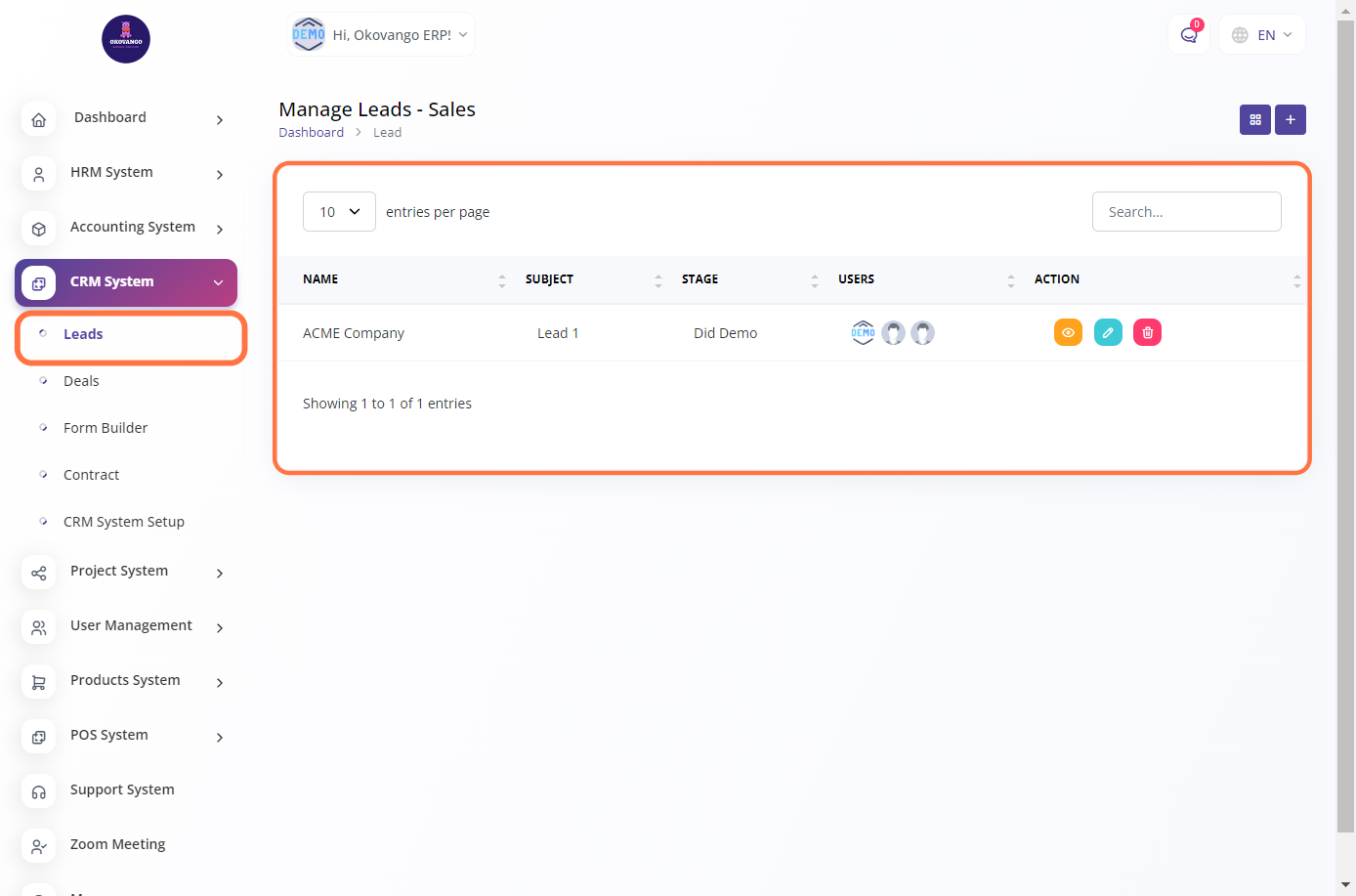Open the entries per page dropdown
1356x896 pixels.
click(339, 212)
